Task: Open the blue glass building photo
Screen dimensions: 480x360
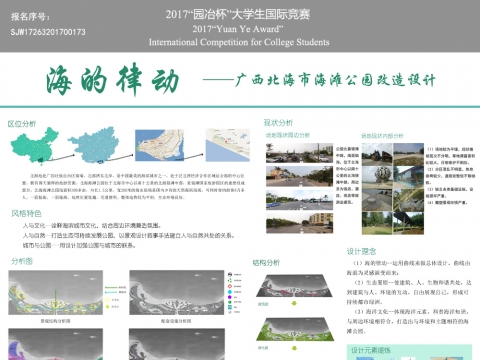Action: coord(409,177)
